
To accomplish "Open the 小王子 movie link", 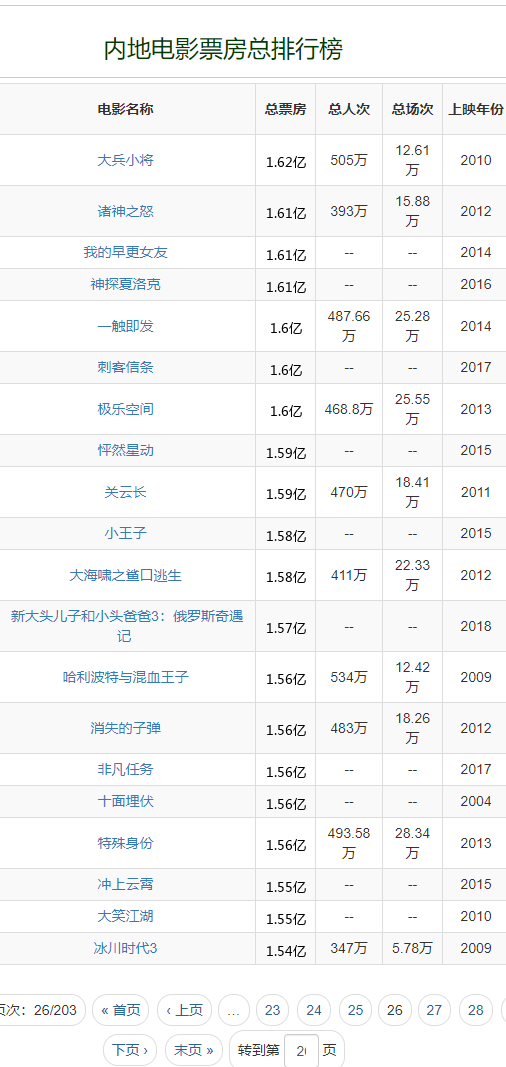I will (126, 534).
